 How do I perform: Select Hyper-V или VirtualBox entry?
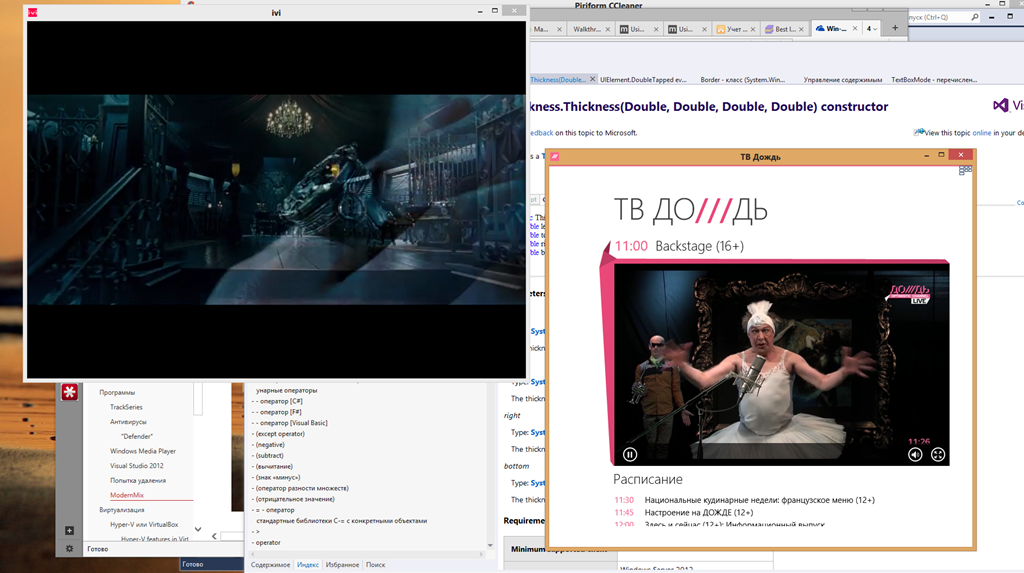[144, 524]
